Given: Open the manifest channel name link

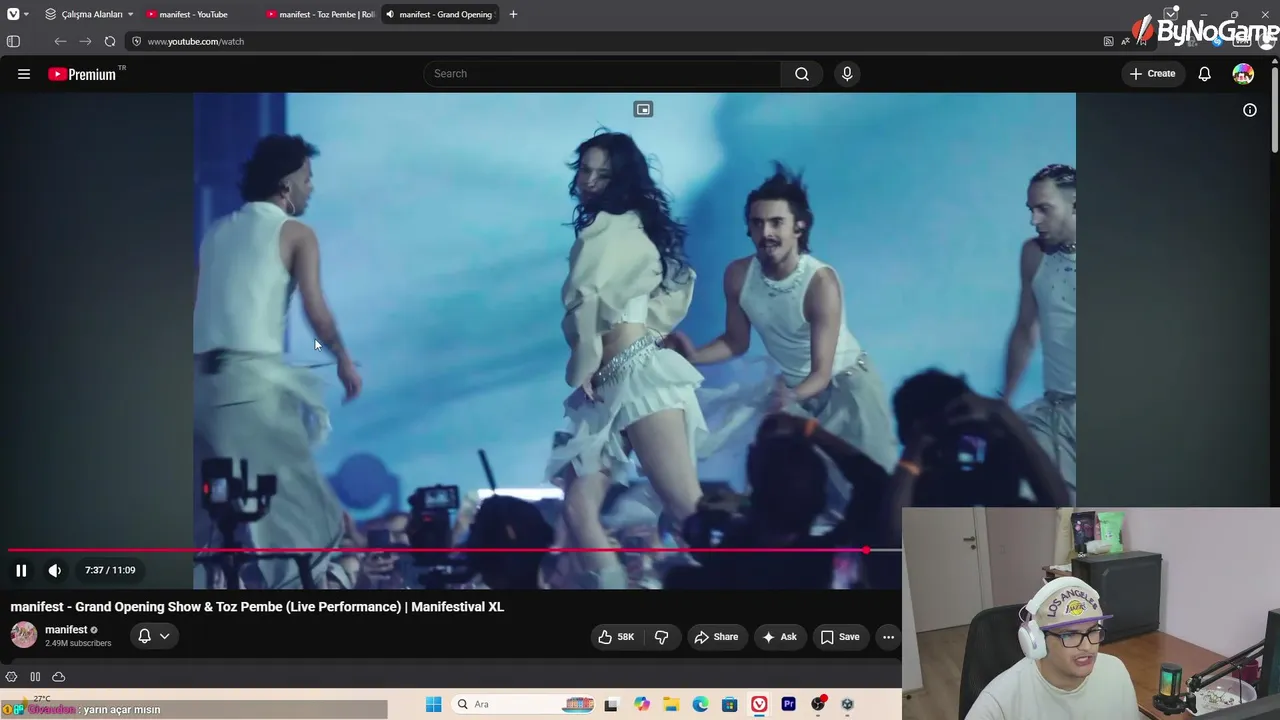Looking at the screenshot, I should (66, 630).
